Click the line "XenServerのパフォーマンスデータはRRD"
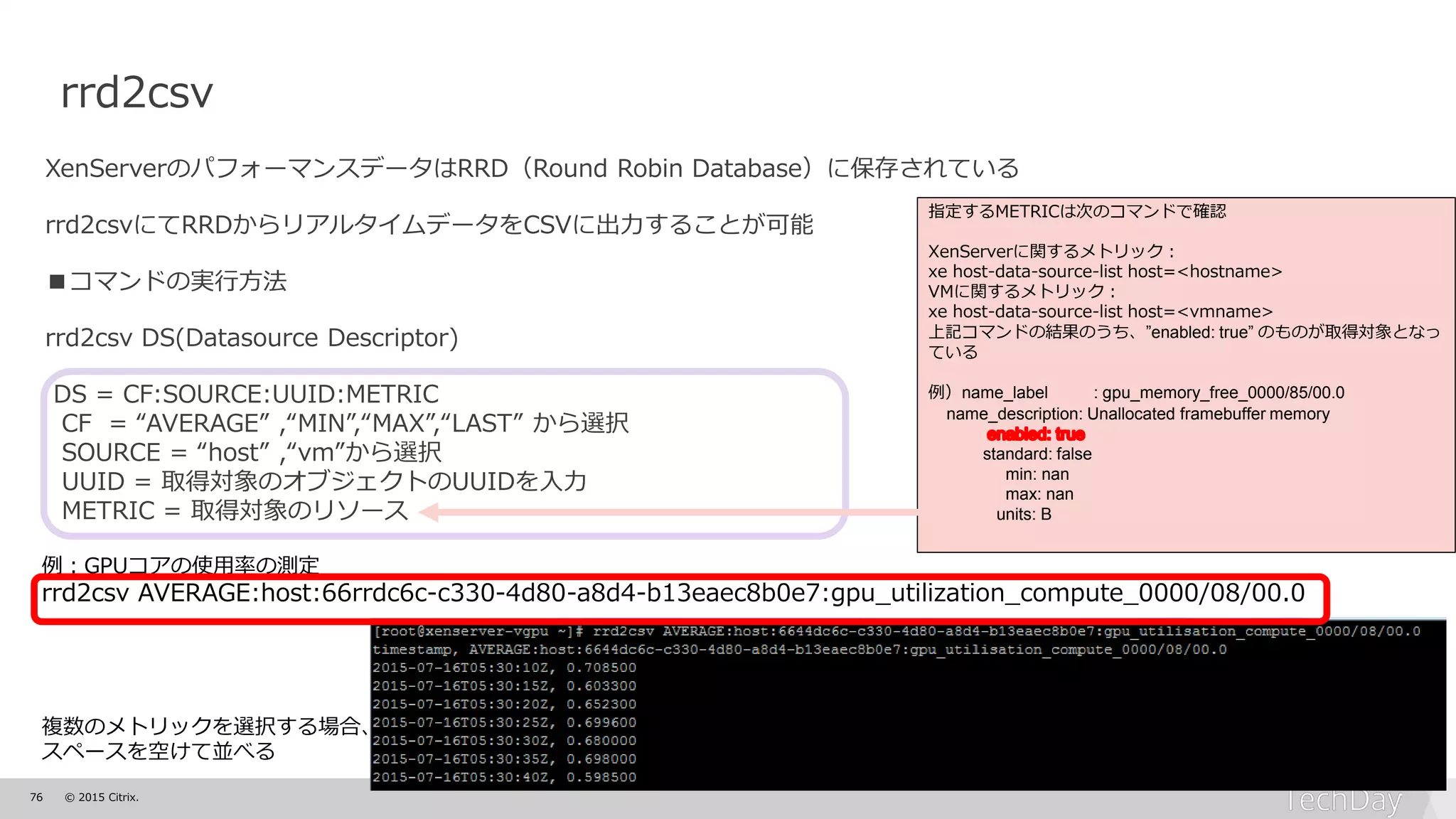1456x819 pixels. point(532,168)
